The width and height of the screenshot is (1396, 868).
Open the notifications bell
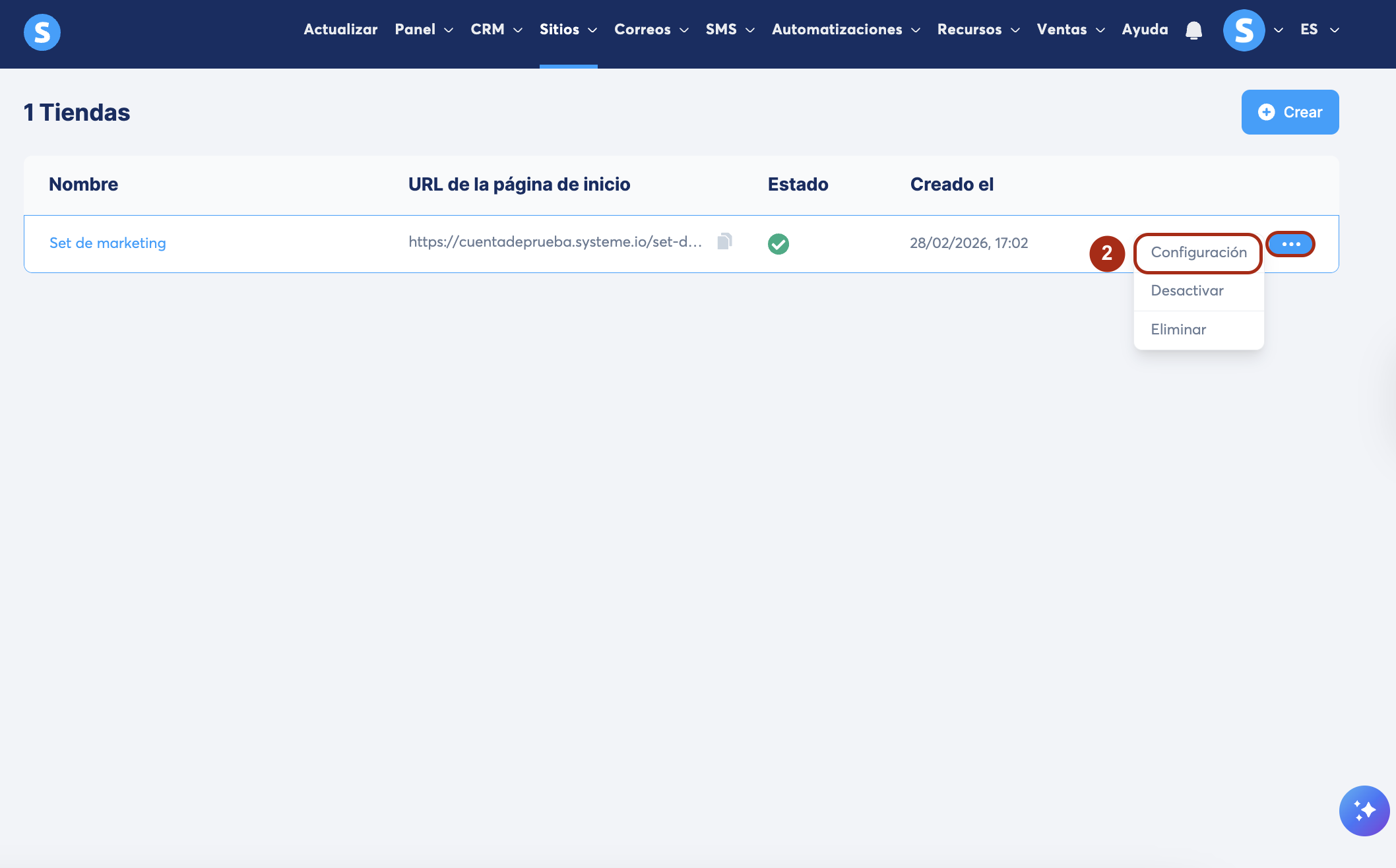coord(1193,30)
